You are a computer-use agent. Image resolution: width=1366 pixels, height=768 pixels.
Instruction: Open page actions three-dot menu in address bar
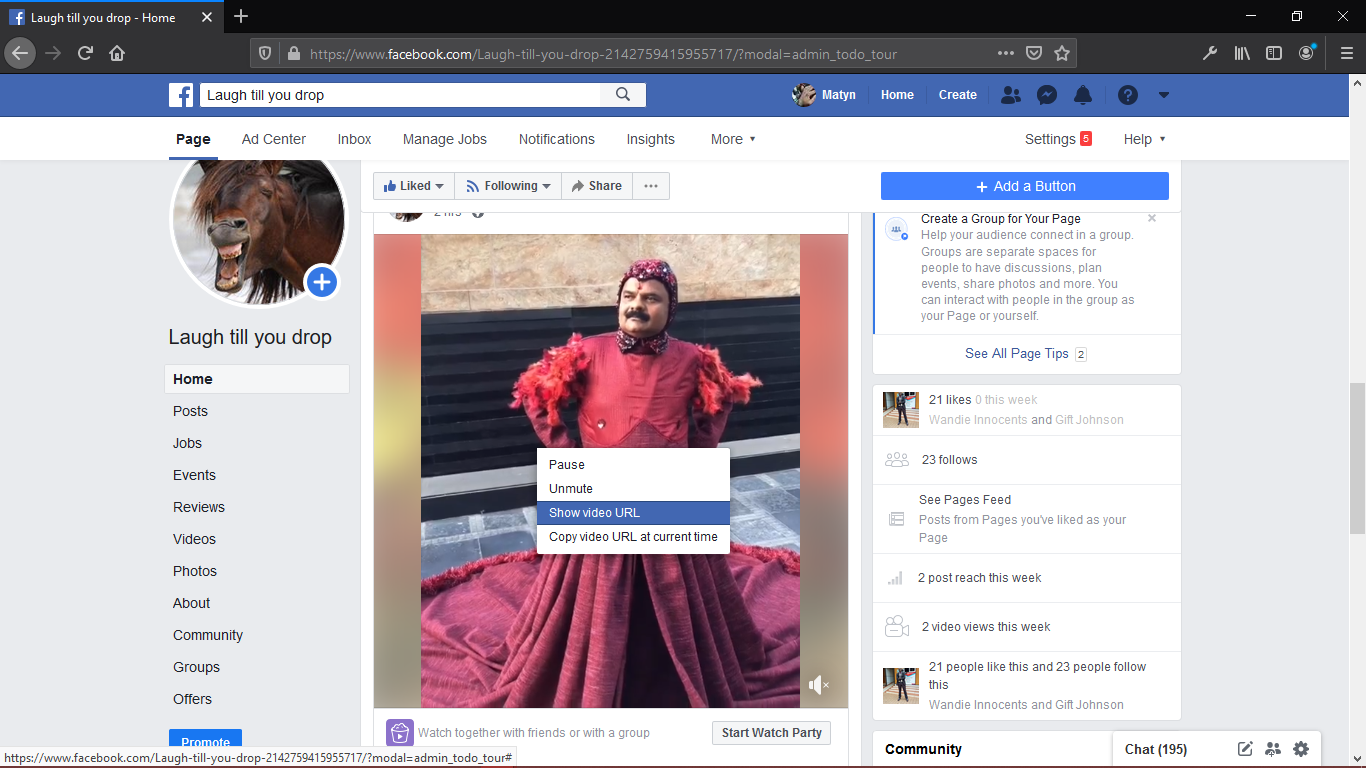pyautogui.click(x=1006, y=53)
